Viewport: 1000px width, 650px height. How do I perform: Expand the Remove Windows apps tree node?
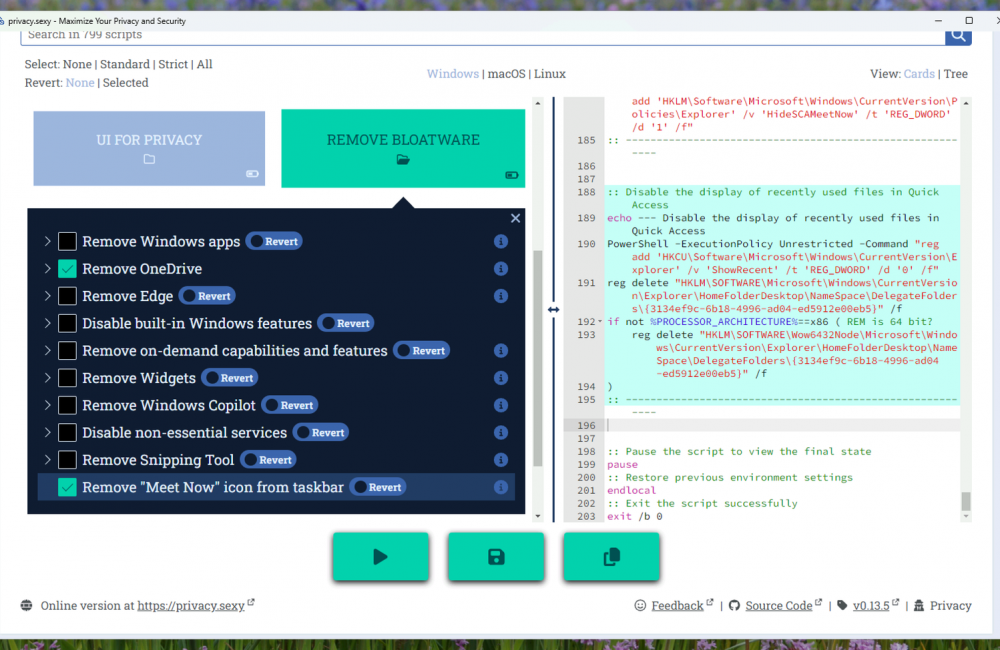47,241
